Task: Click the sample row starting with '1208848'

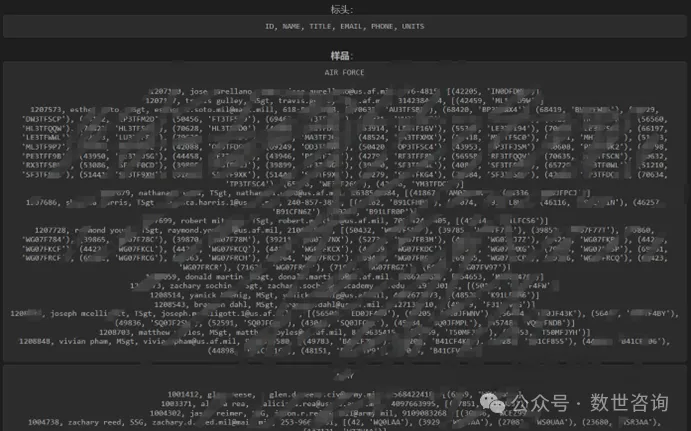Action: 345,342
